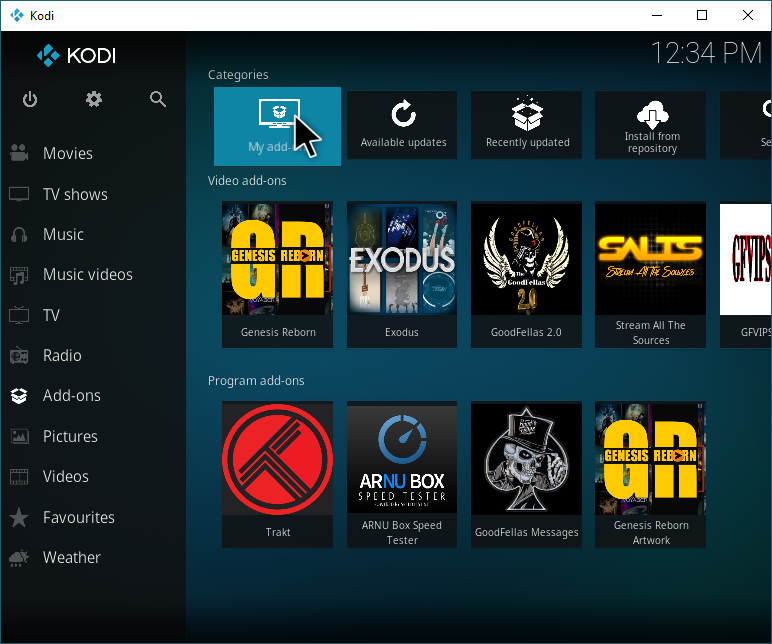Image resolution: width=772 pixels, height=644 pixels.
Task: Click the Kodi icon in the title bar
Action: [x=17, y=15]
